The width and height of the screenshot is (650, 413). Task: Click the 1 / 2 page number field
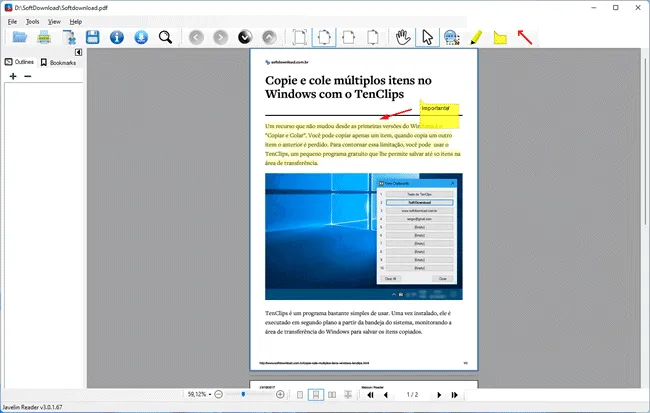point(412,394)
